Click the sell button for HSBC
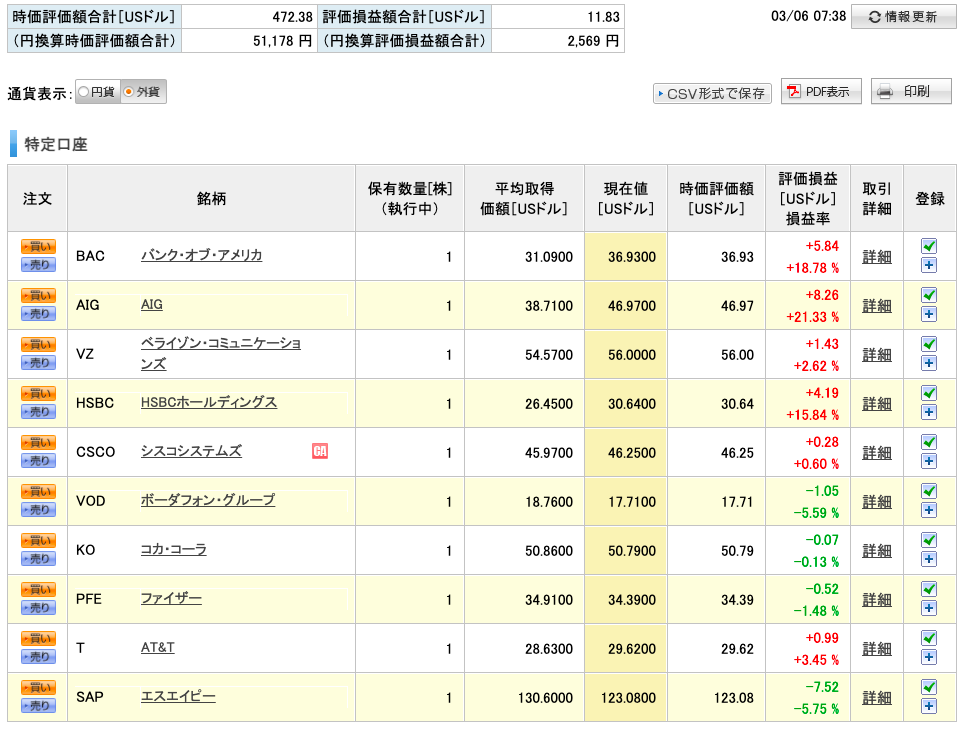The height and width of the screenshot is (729, 966). point(38,412)
